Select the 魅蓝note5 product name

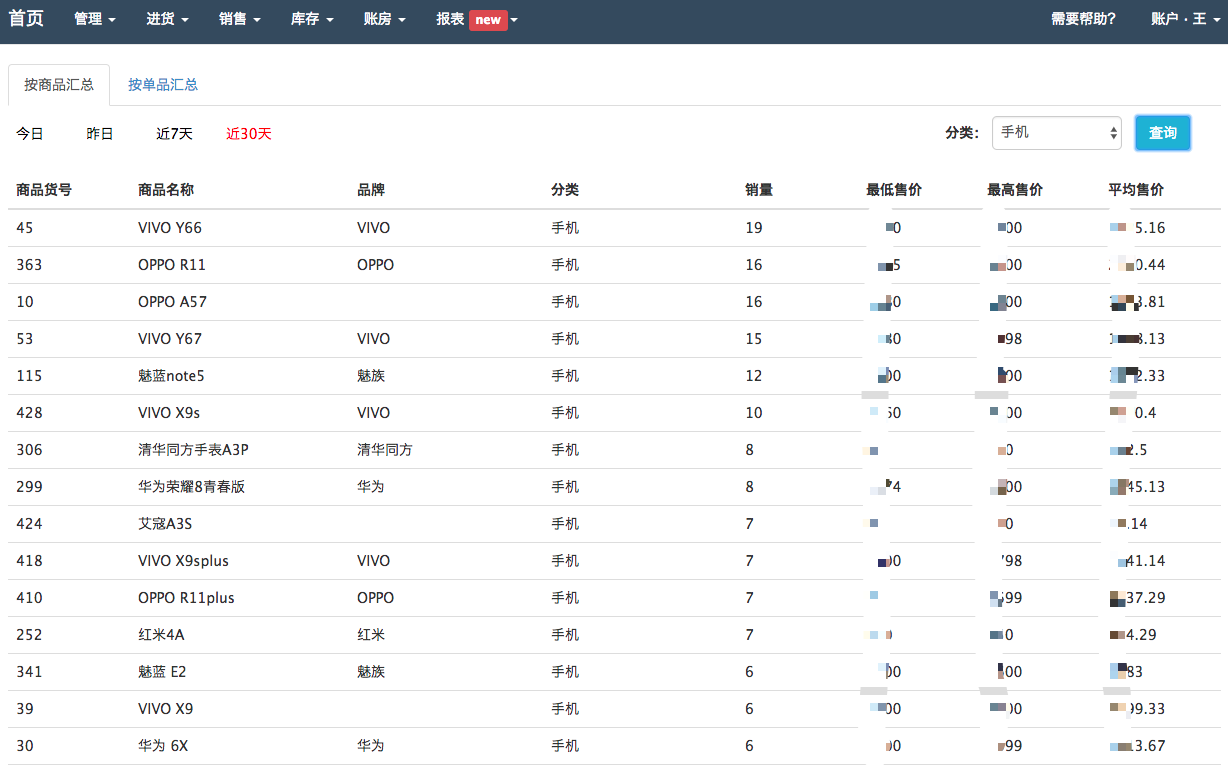[x=171, y=376]
